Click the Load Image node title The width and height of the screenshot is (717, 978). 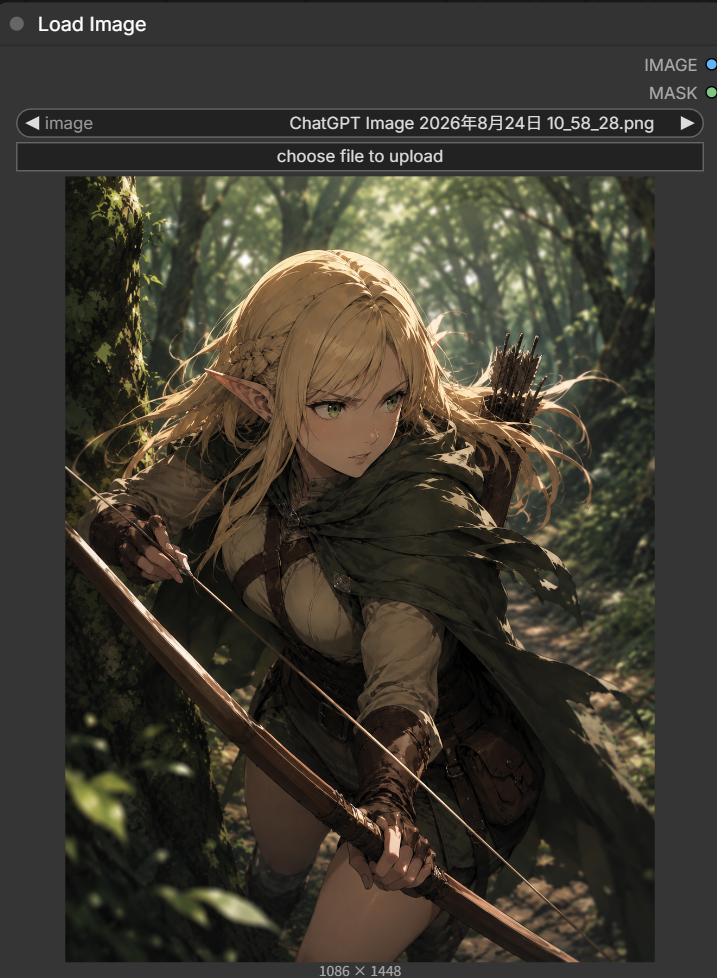pyautogui.click(x=92, y=24)
